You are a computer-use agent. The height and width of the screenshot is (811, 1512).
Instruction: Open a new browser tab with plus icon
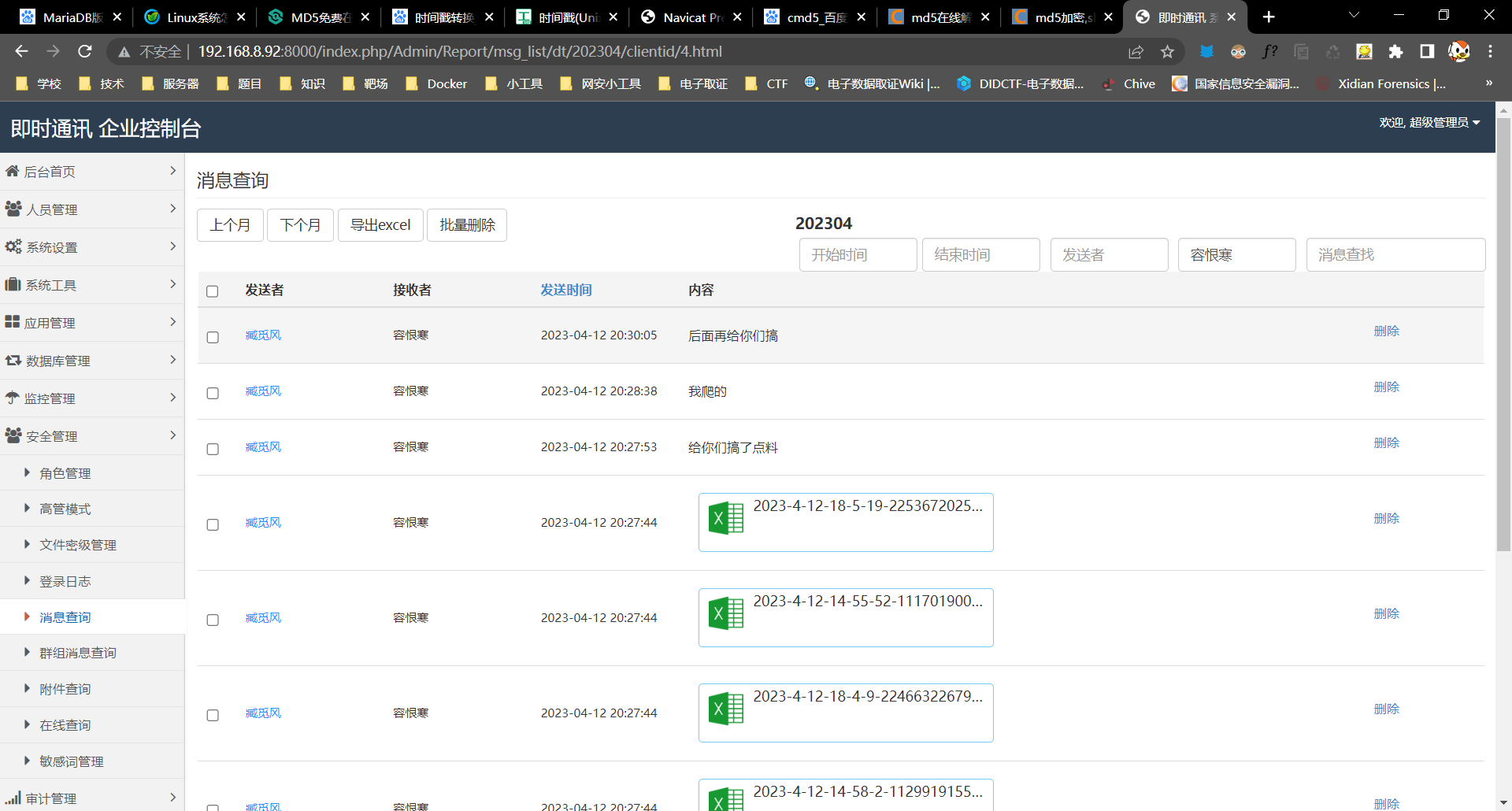[x=1269, y=17]
